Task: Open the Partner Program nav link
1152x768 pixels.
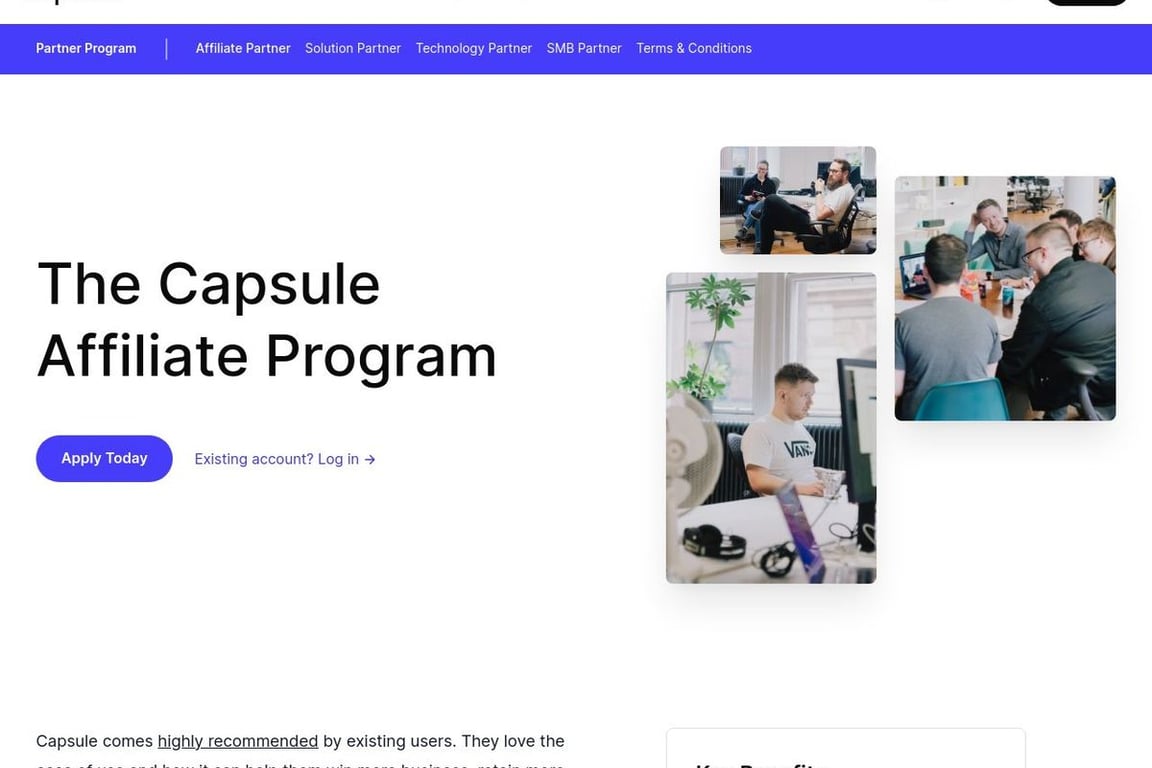Action: click(x=86, y=49)
